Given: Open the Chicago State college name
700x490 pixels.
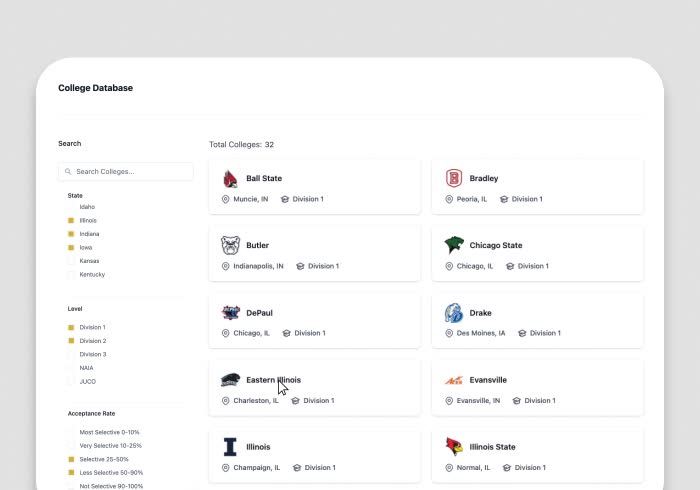Looking at the screenshot, I should coord(496,245).
